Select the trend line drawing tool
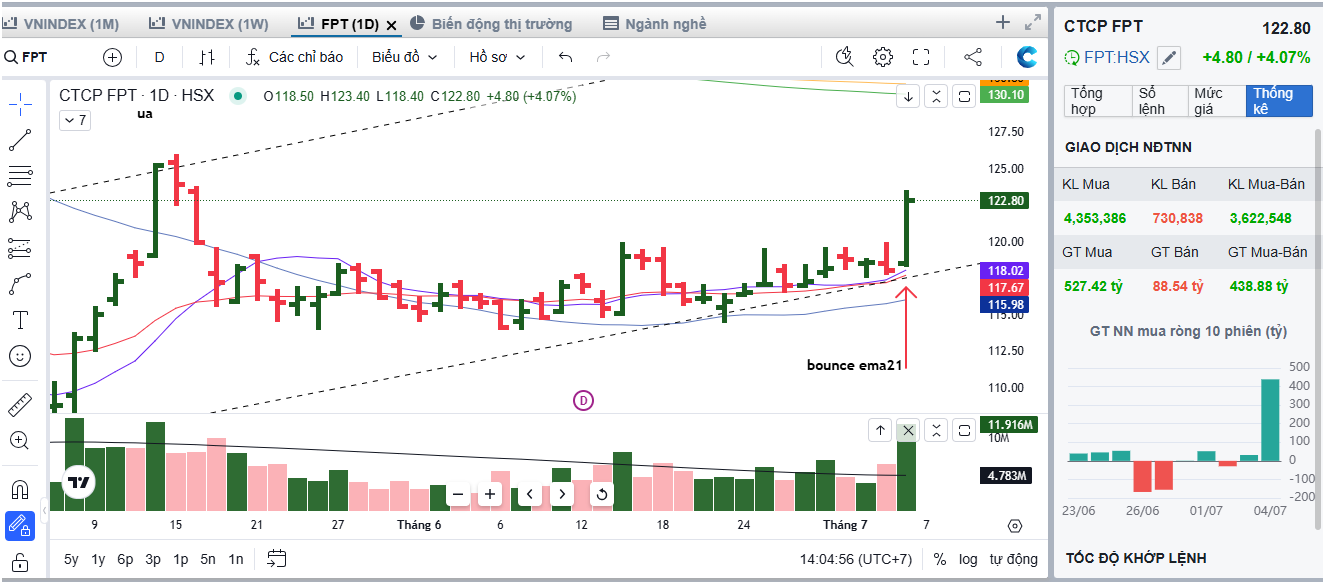This screenshot has width=1325, height=584. tap(20, 140)
